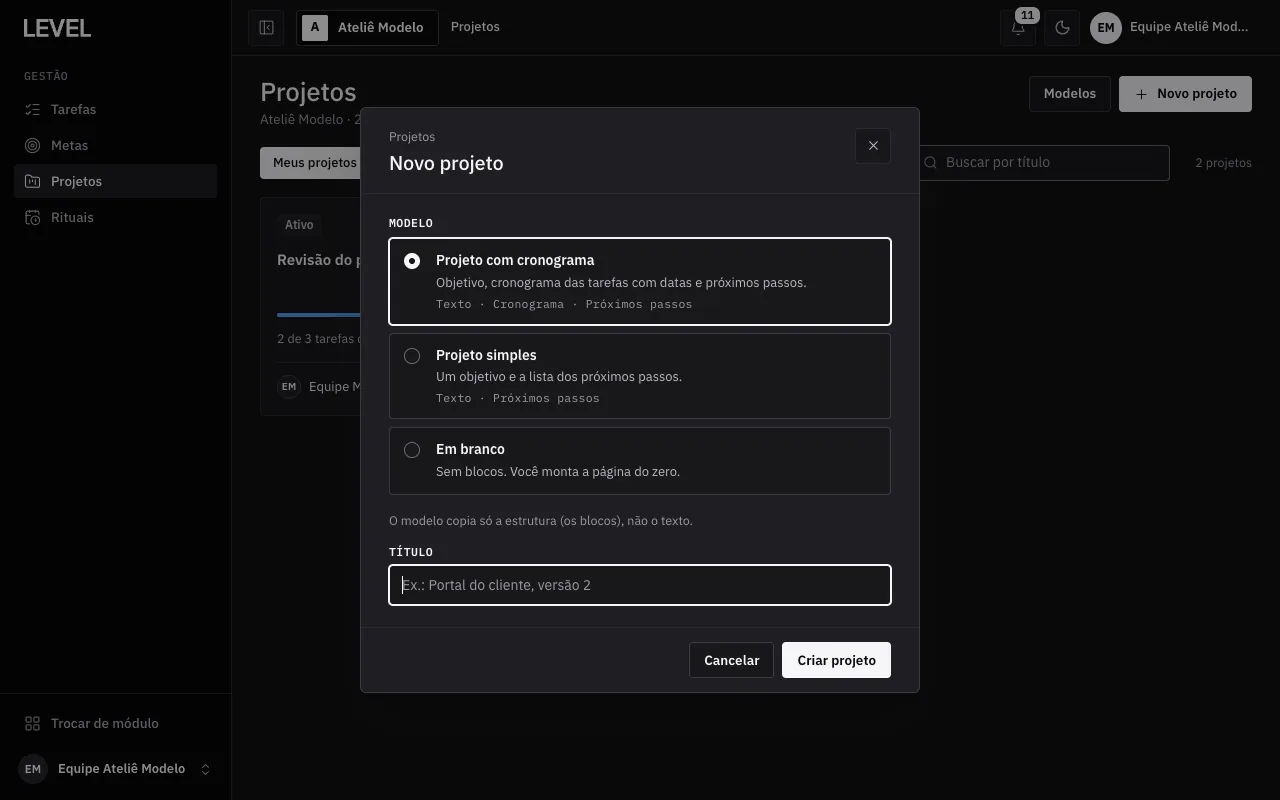The height and width of the screenshot is (800, 1280).
Task: Toggle dark mode moon icon
Action: 1062,28
